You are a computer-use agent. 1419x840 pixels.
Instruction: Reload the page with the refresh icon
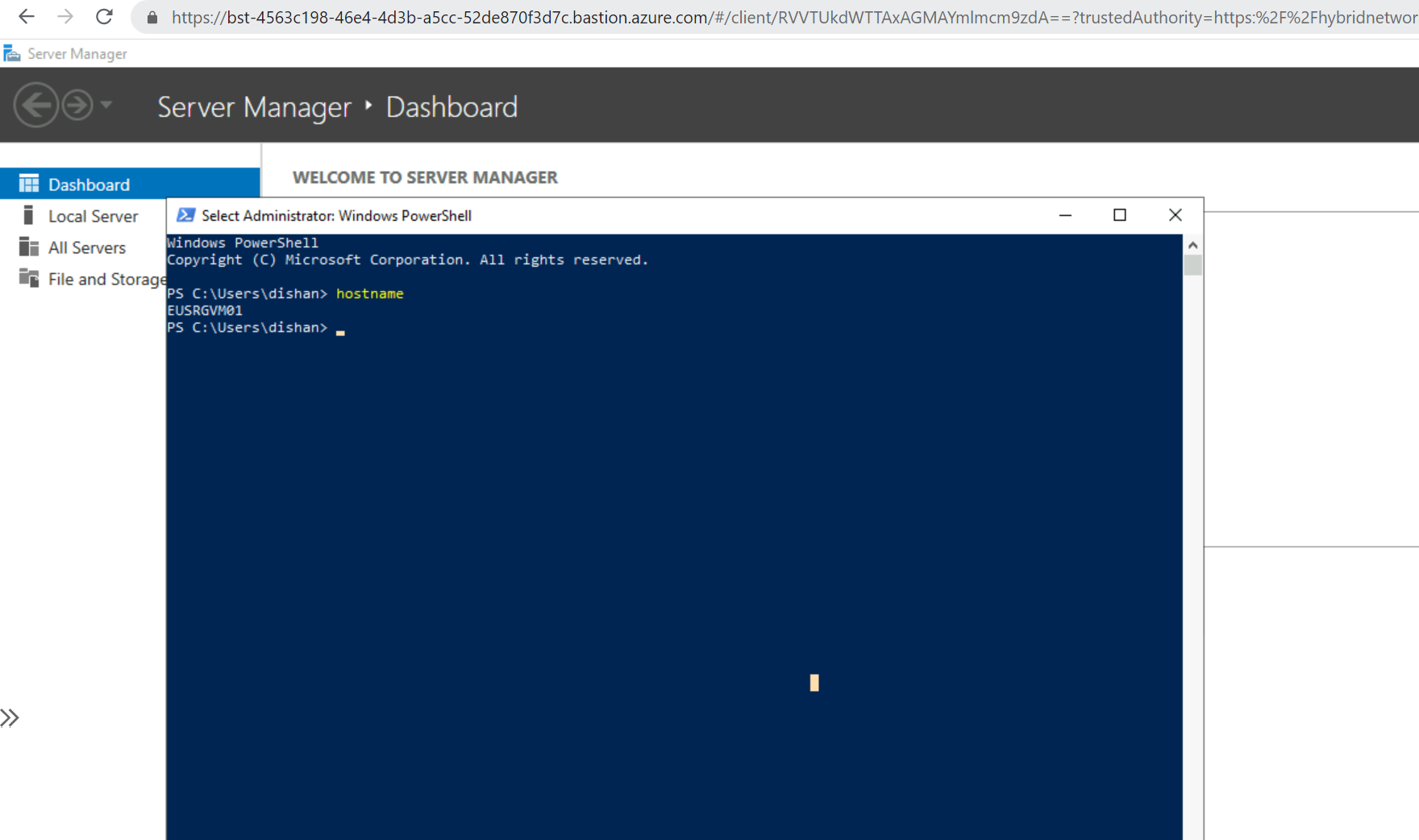[104, 17]
